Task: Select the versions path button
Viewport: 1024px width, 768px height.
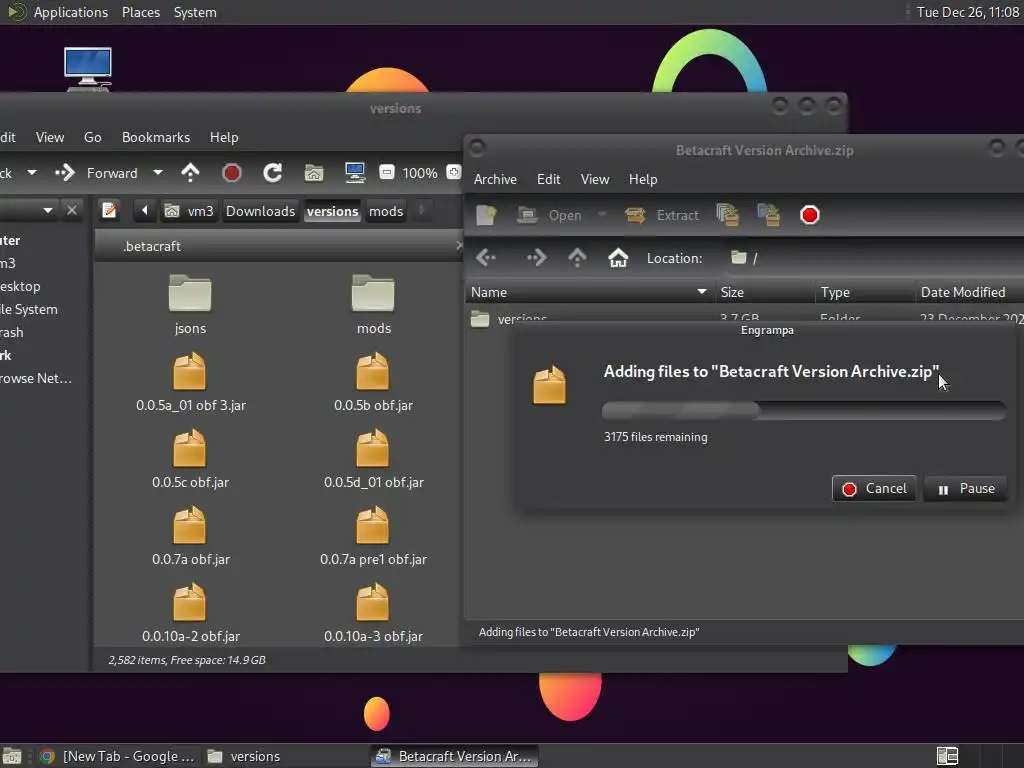Action: point(332,211)
